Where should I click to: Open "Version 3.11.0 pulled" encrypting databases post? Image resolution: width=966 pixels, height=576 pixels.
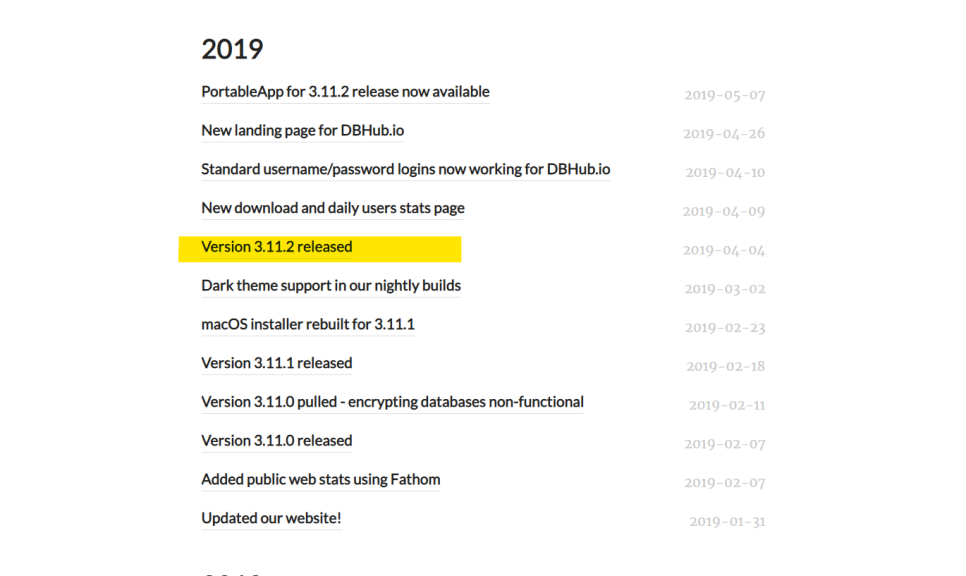click(392, 402)
